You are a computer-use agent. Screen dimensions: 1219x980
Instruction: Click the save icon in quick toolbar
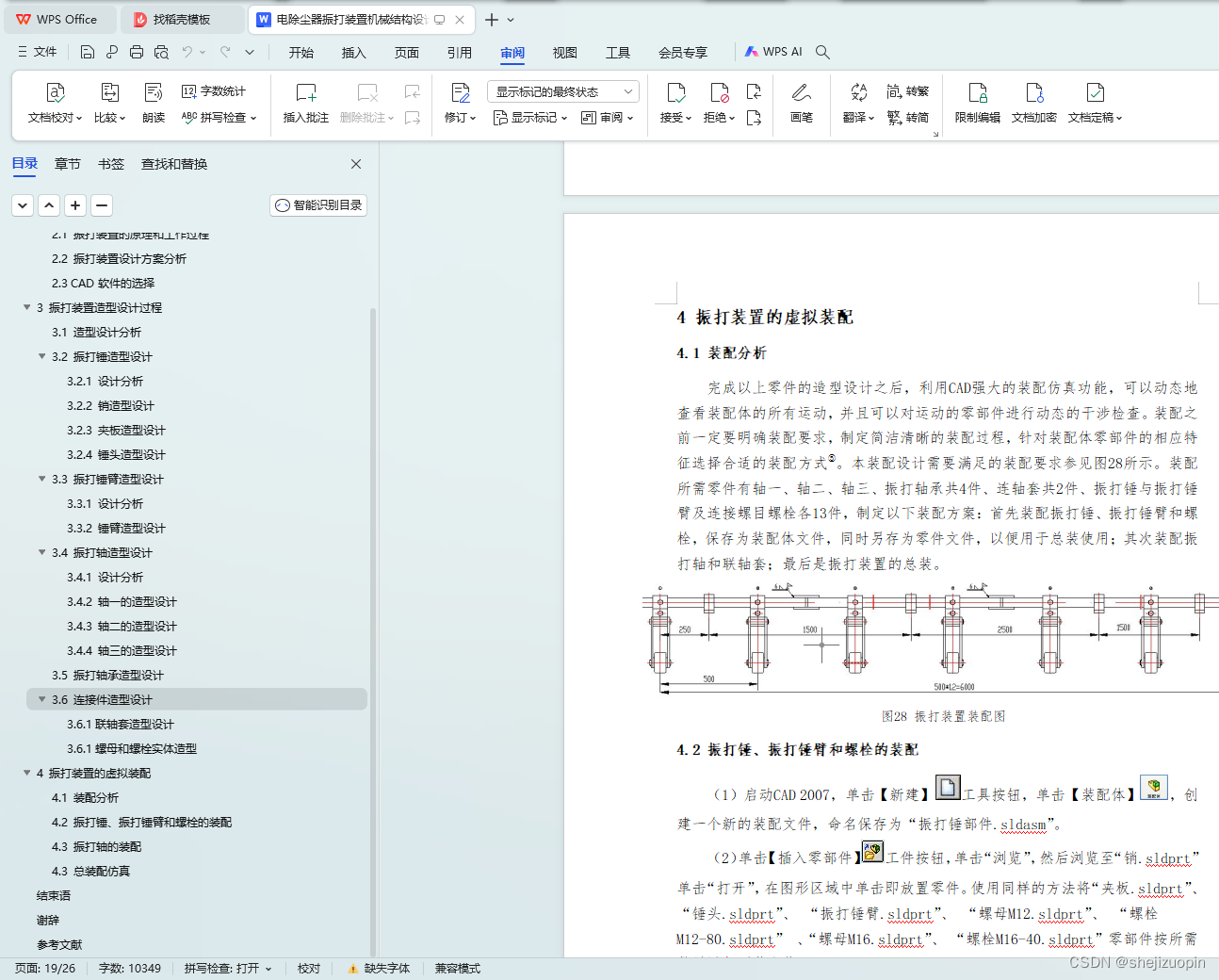pyautogui.click(x=88, y=52)
